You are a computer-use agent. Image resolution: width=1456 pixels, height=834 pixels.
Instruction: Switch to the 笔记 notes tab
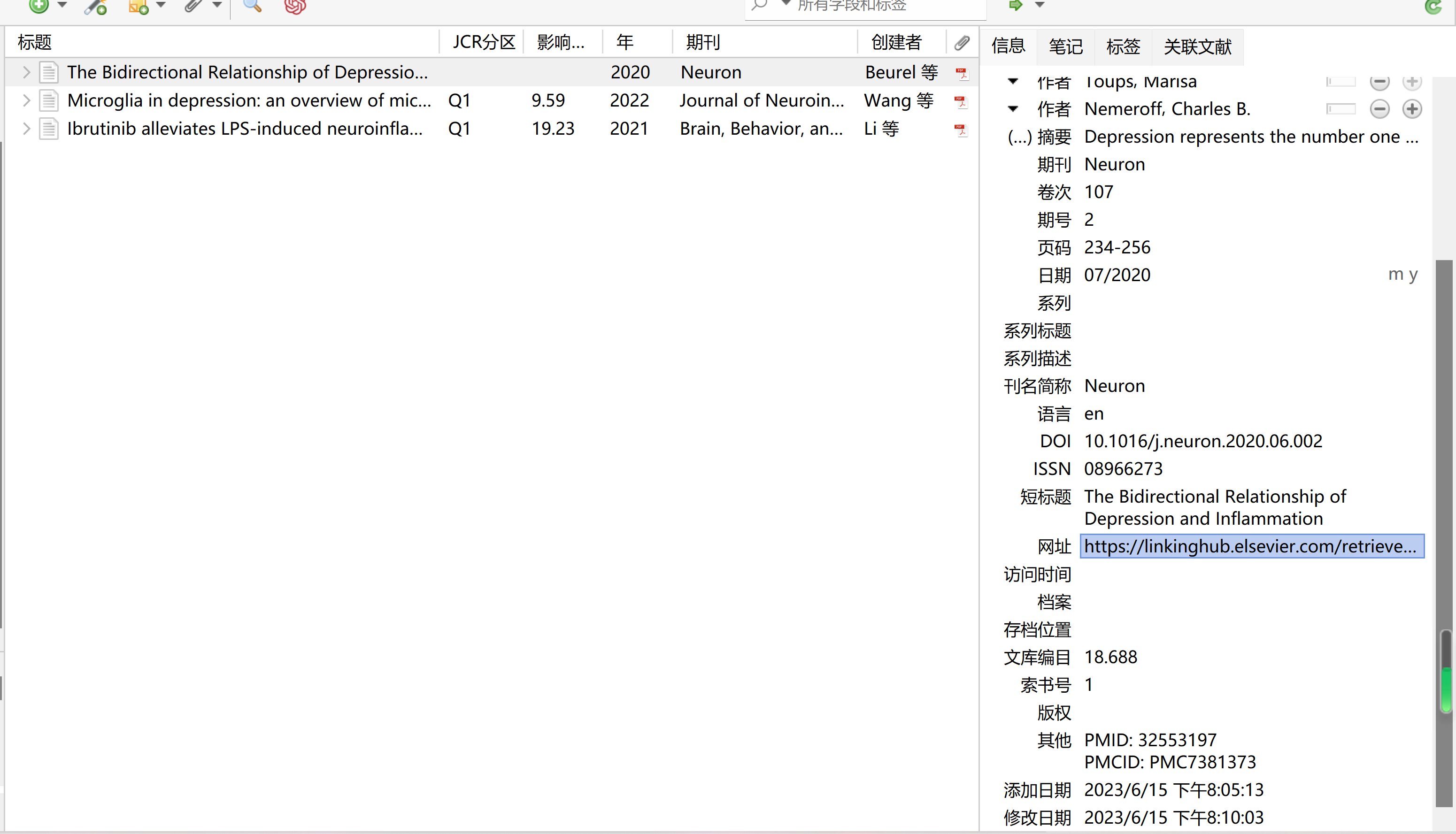(1065, 47)
